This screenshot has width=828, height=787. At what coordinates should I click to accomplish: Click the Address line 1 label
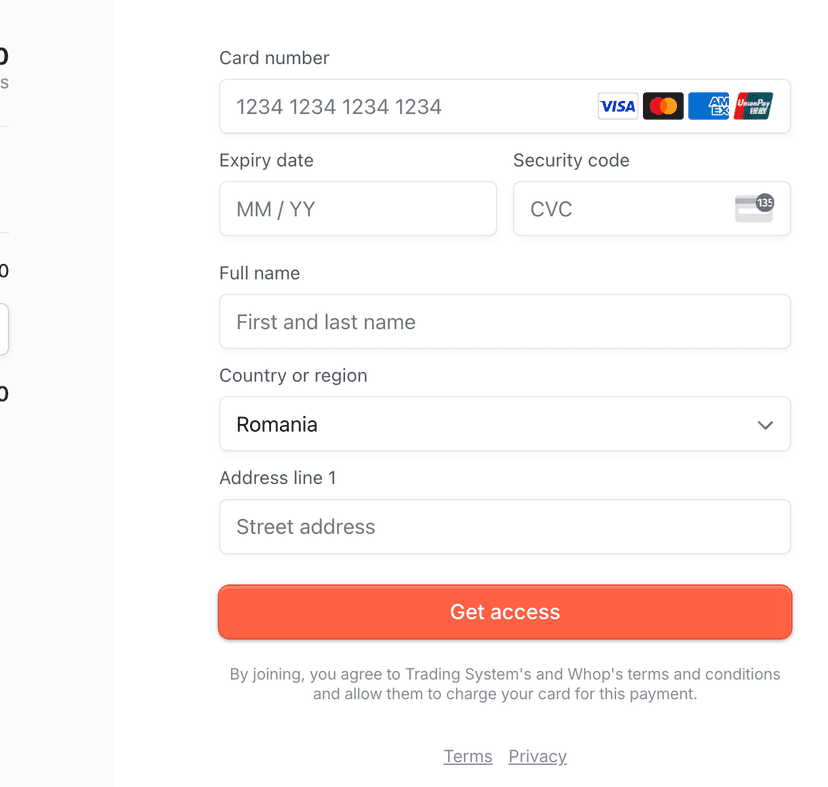tap(277, 478)
